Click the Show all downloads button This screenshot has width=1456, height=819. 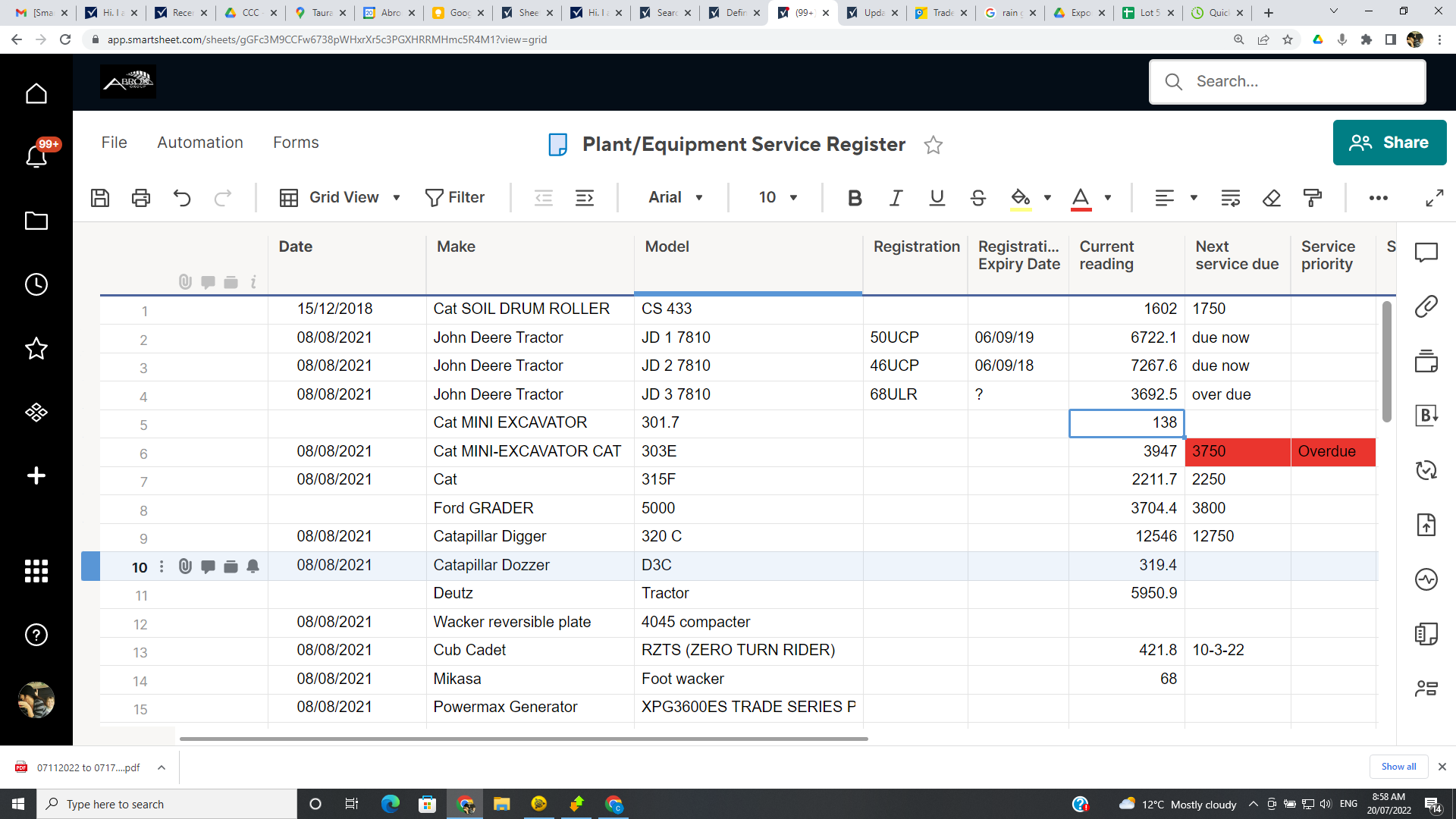point(1398,767)
